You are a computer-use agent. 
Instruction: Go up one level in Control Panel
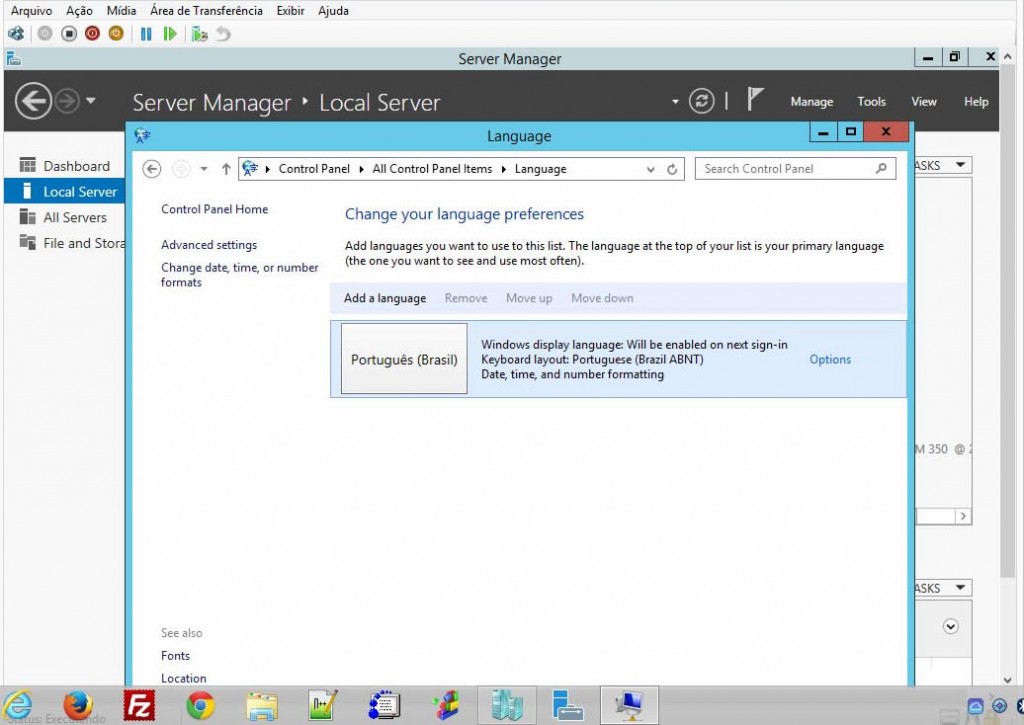226,169
